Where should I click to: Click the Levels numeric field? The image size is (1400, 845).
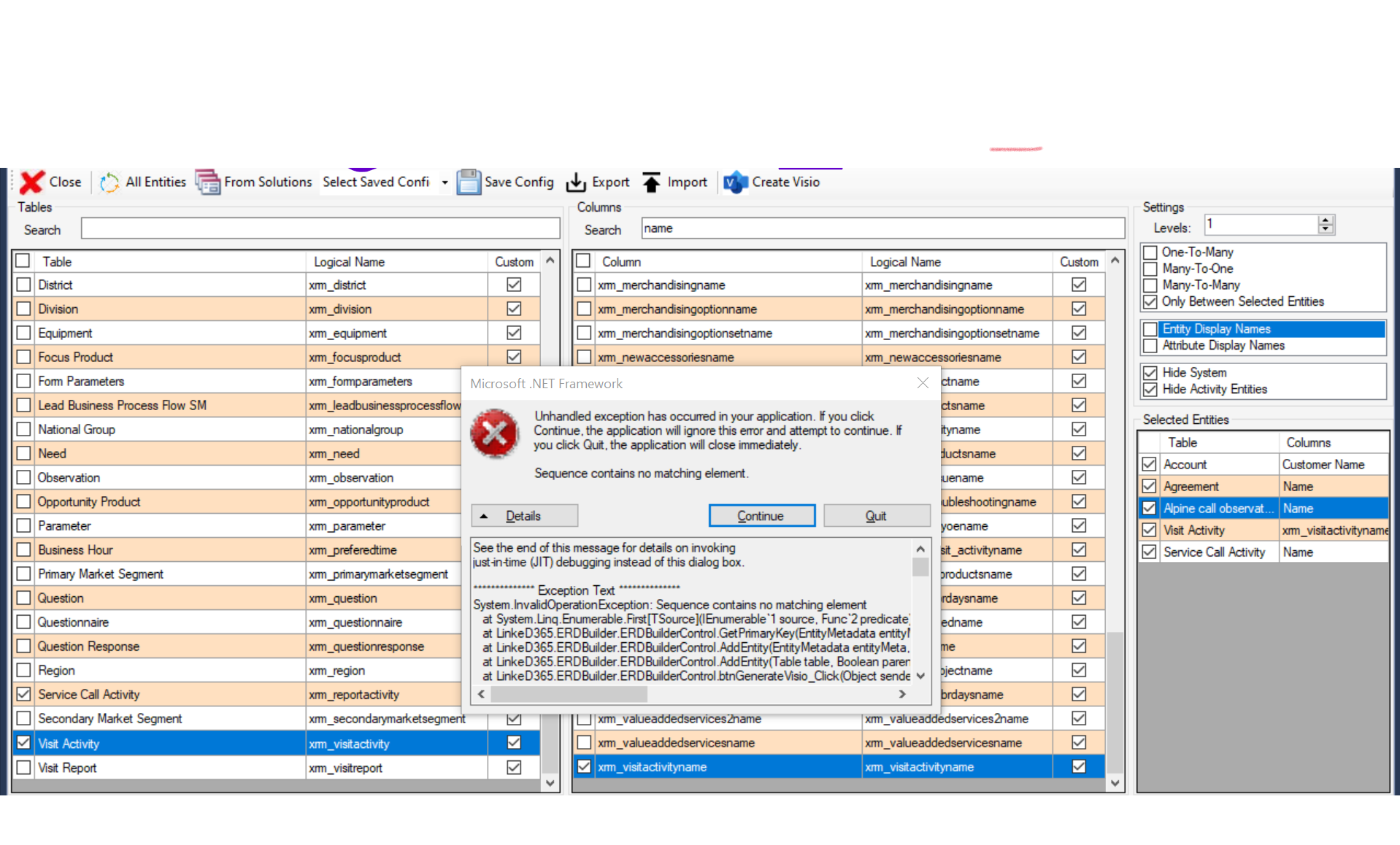tap(1262, 225)
